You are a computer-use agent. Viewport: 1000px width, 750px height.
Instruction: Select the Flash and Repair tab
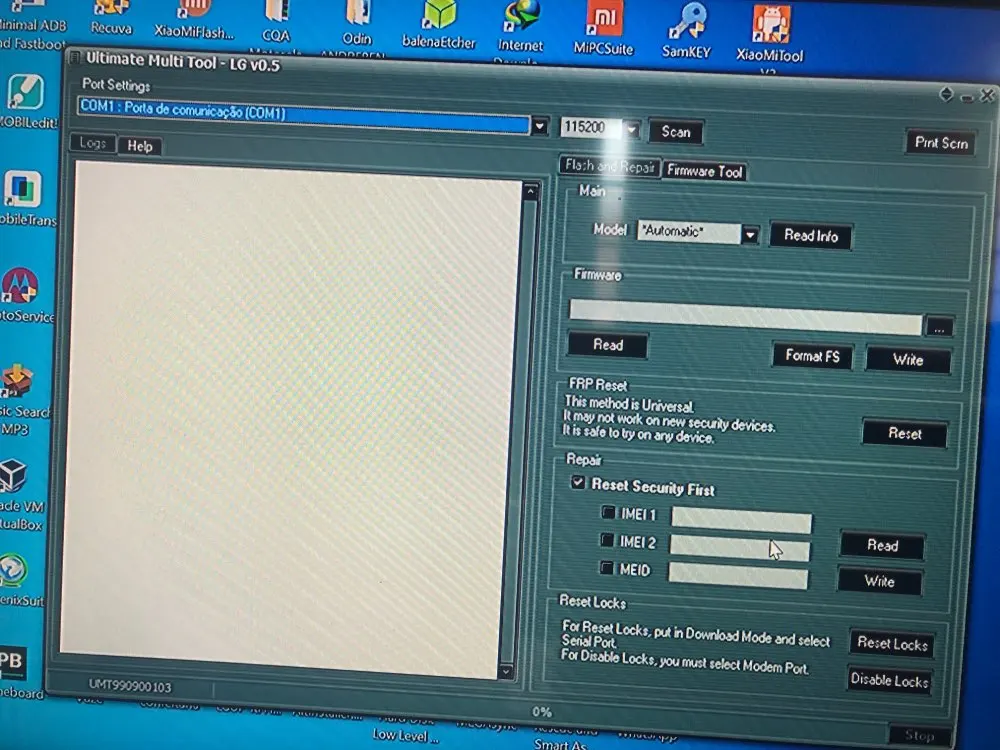click(610, 166)
